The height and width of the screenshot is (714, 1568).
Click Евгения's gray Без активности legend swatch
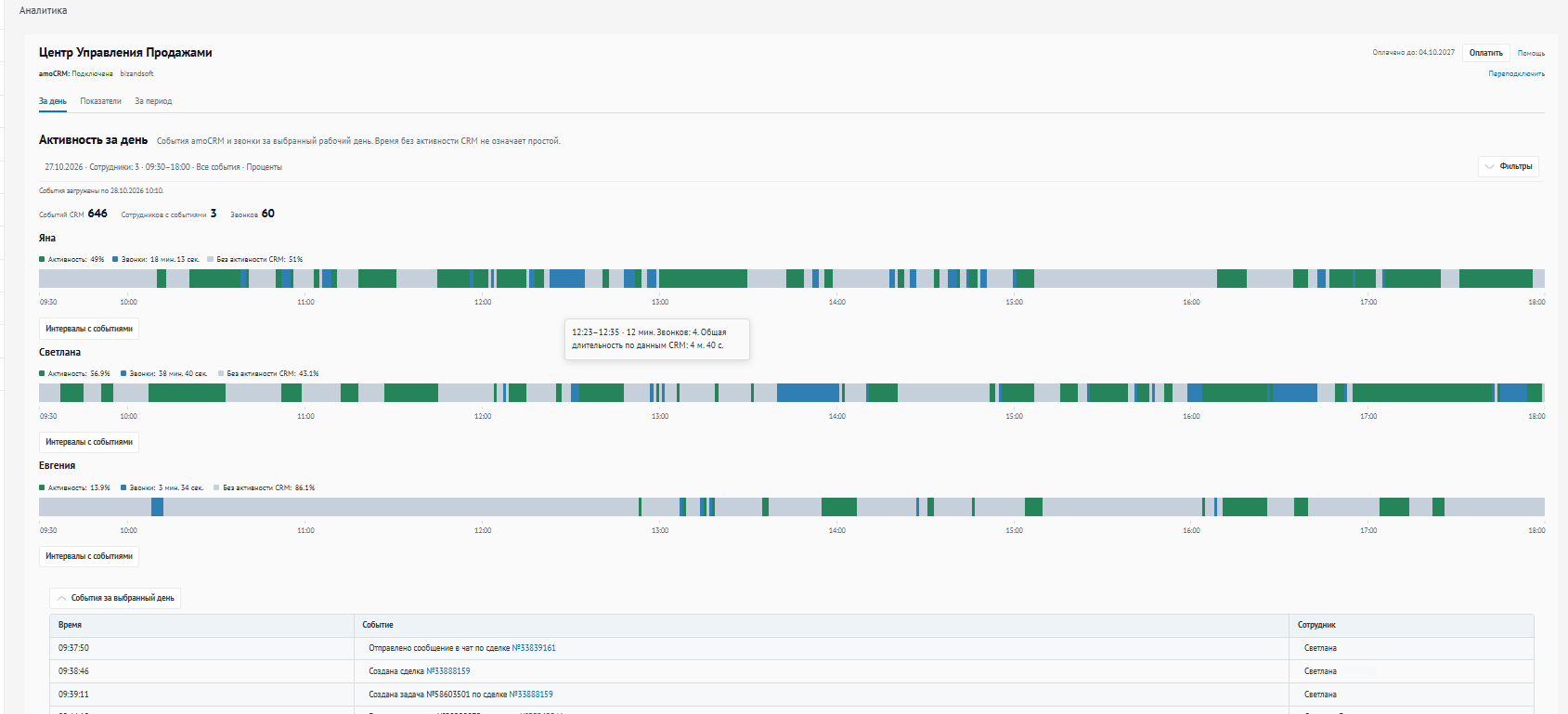pyautogui.click(x=216, y=487)
